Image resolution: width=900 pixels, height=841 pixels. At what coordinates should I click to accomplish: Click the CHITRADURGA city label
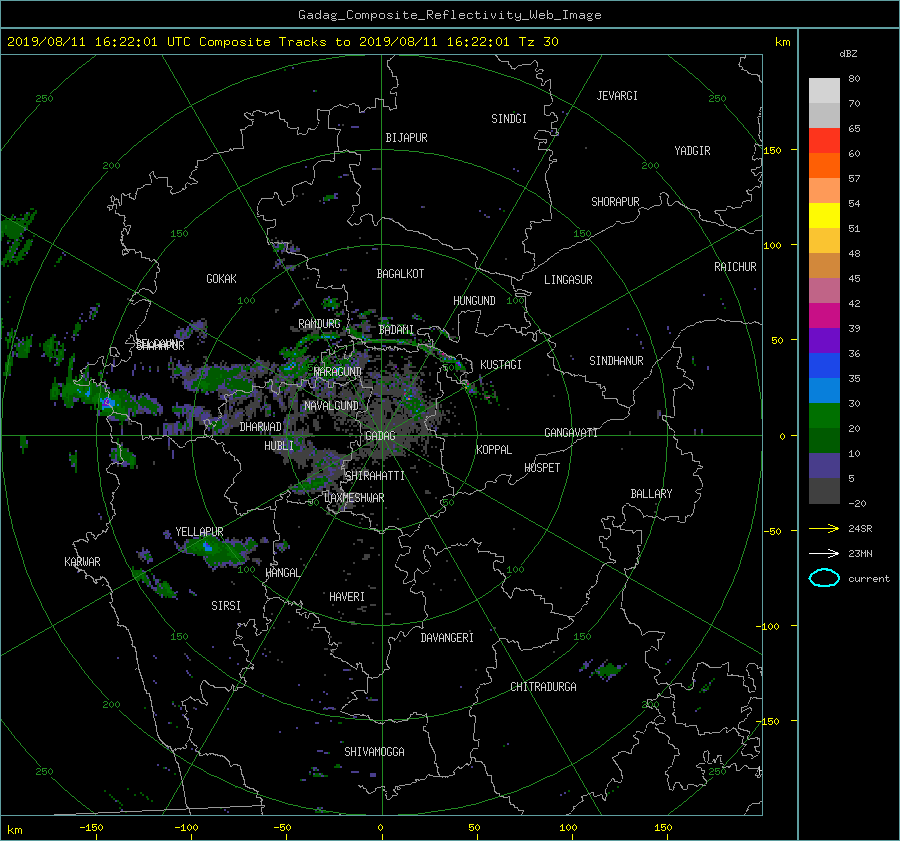click(x=543, y=687)
